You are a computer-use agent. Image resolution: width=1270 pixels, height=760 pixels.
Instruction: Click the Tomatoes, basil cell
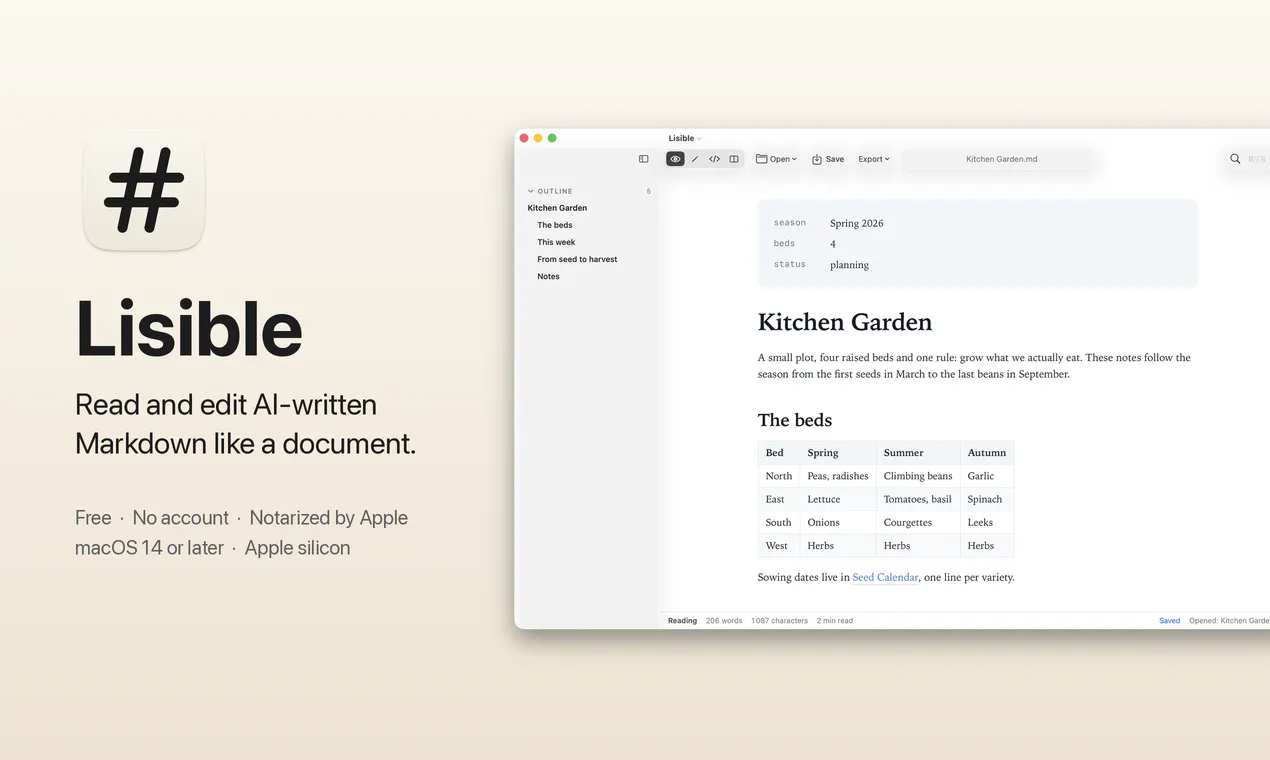click(x=918, y=499)
